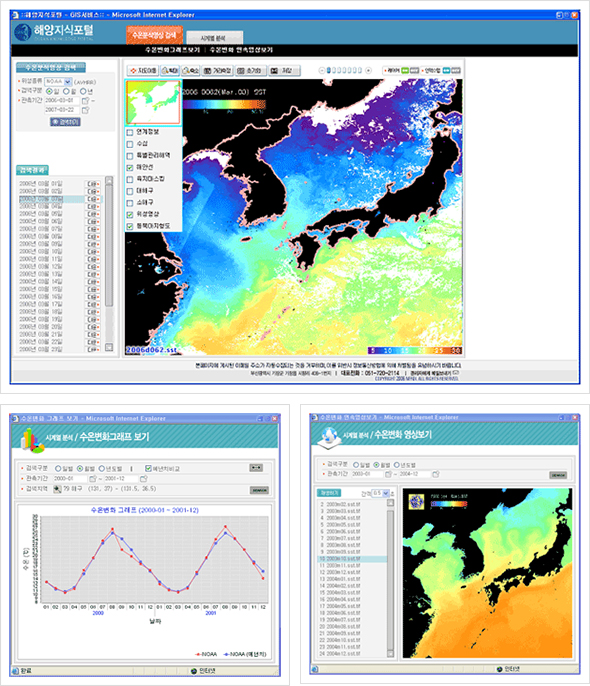
Task: Click download icon for first search result
Action: coord(93,184)
